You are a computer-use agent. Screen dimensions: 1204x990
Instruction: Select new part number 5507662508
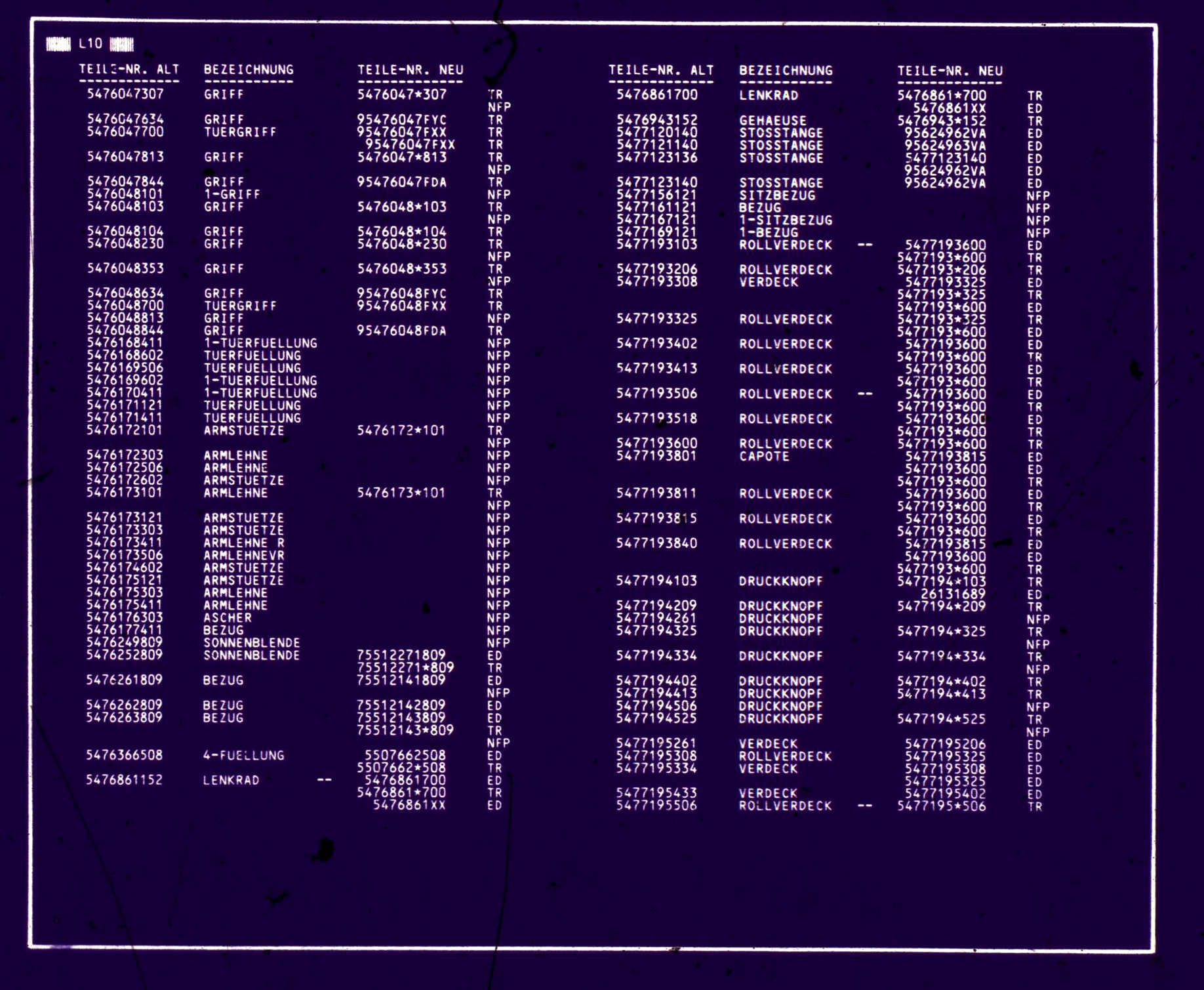[405, 755]
